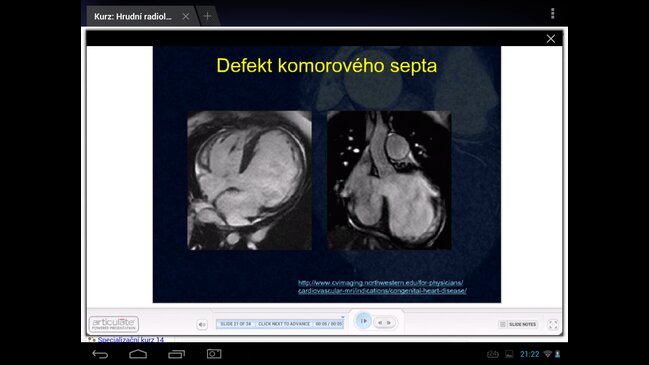
Task: Open the Slide Notes panel
Action: 518,324
